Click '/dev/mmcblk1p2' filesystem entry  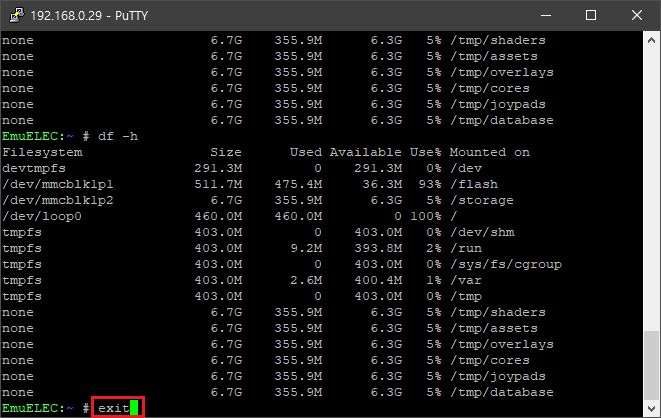click(58, 201)
